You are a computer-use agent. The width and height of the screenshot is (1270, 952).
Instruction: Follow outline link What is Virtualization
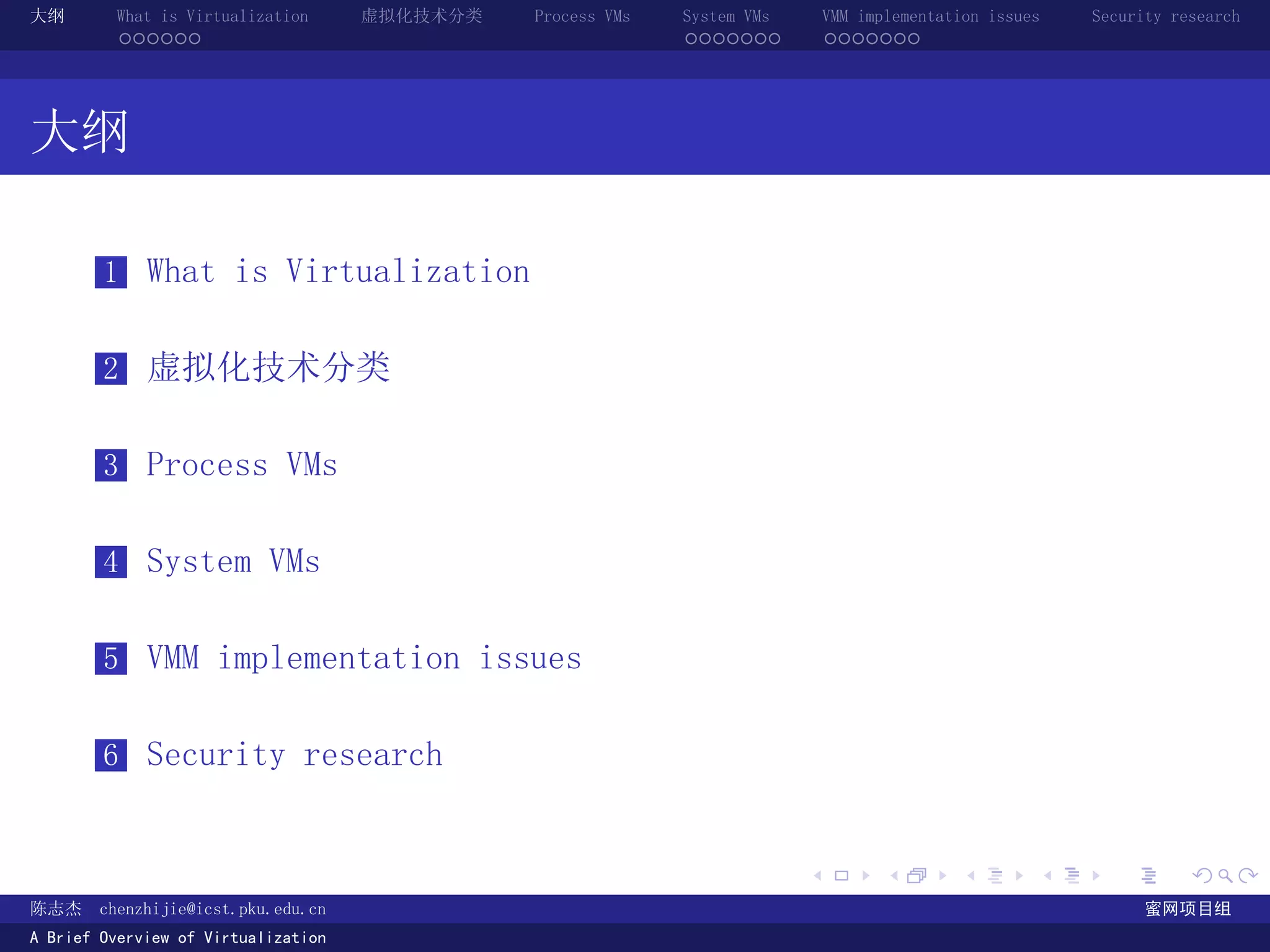point(339,271)
